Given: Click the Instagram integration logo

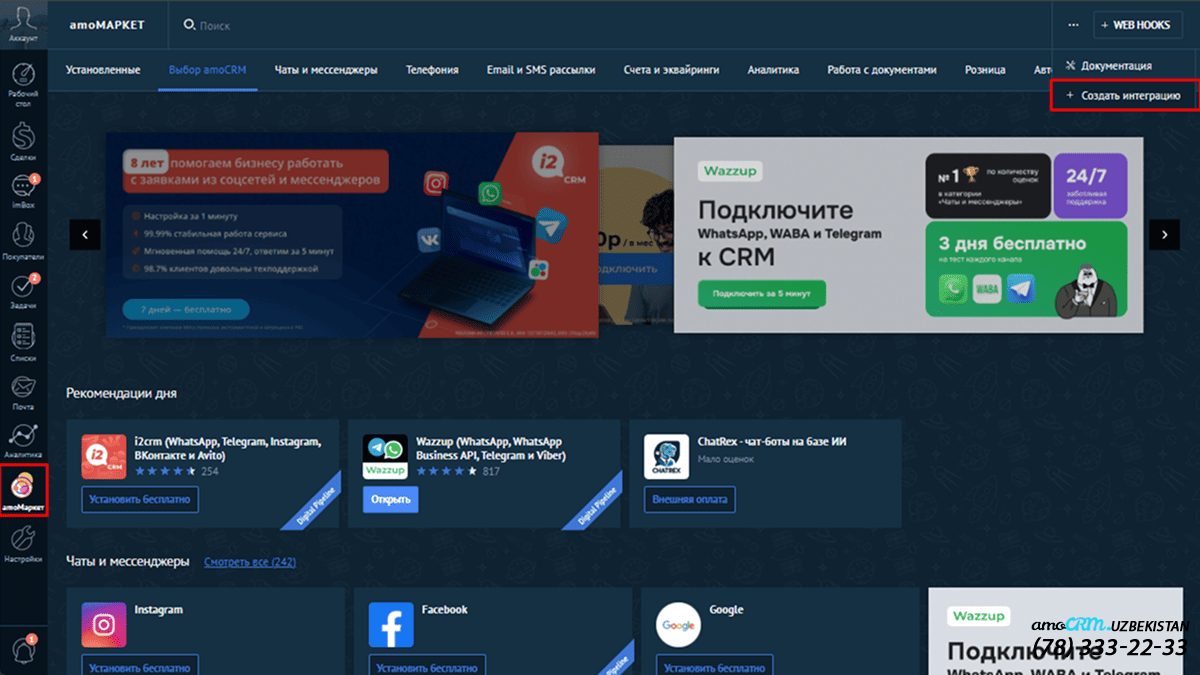Looking at the screenshot, I should click(x=103, y=625).
